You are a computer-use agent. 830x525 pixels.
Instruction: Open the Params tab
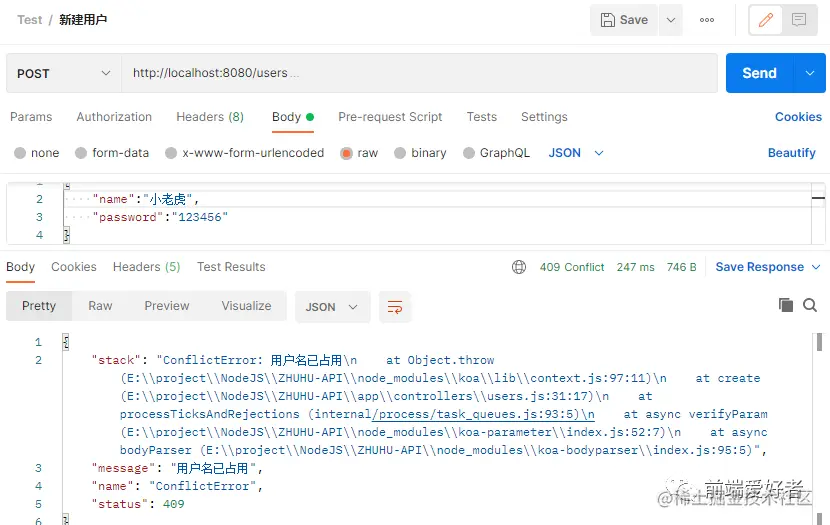click(x=31, y=116)
